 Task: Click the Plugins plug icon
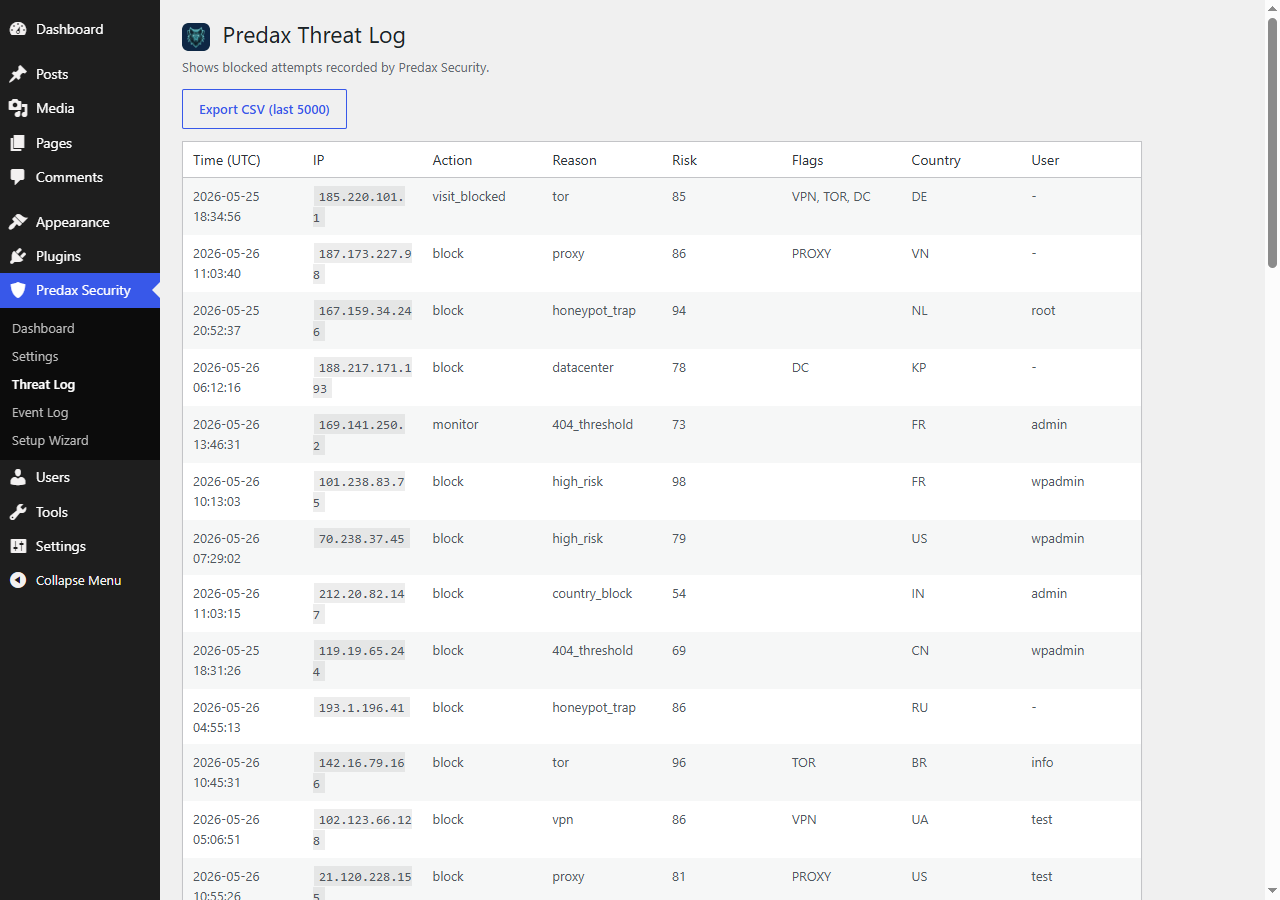18,256
